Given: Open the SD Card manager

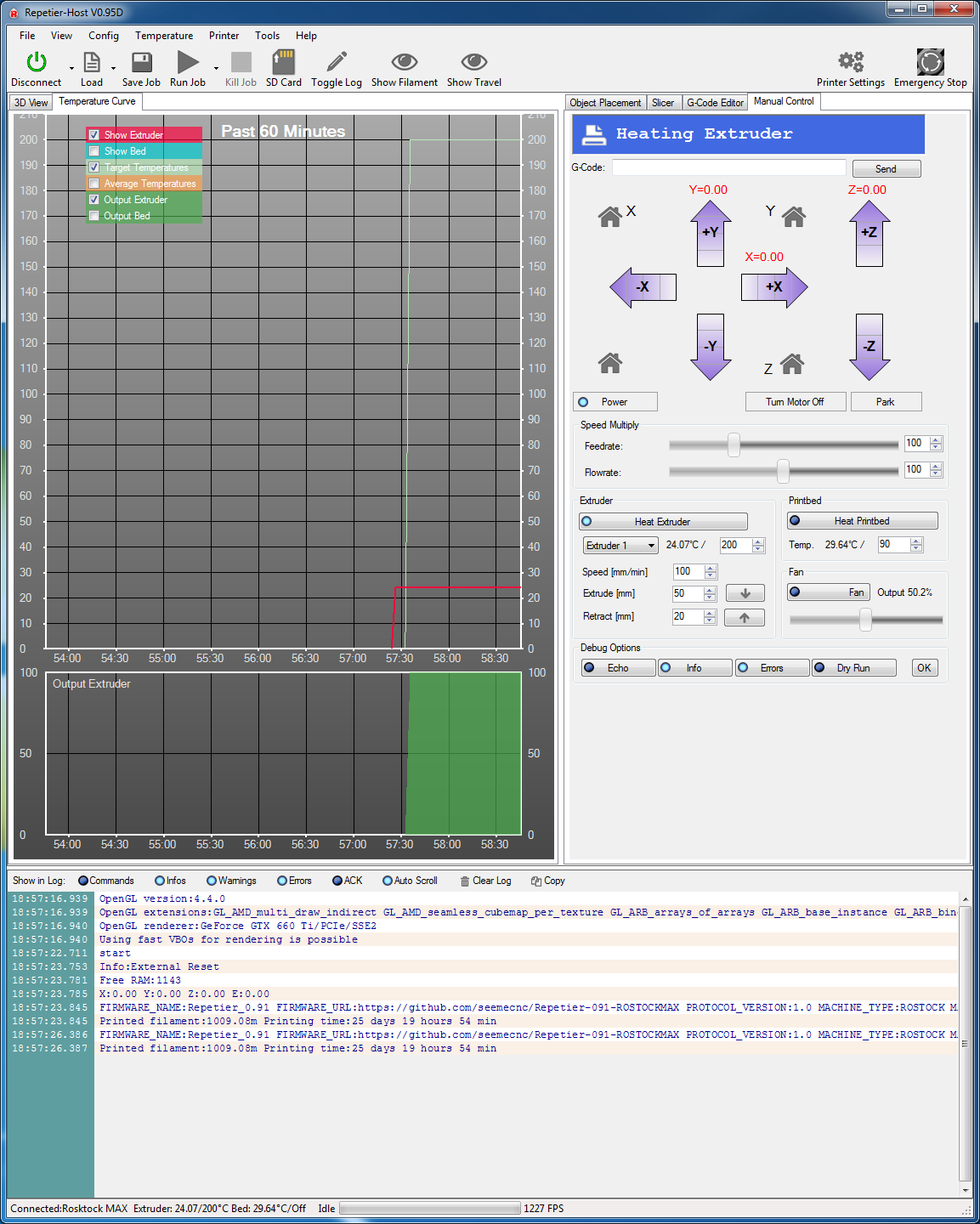Looking at the screenshot, I should point(283,63).
